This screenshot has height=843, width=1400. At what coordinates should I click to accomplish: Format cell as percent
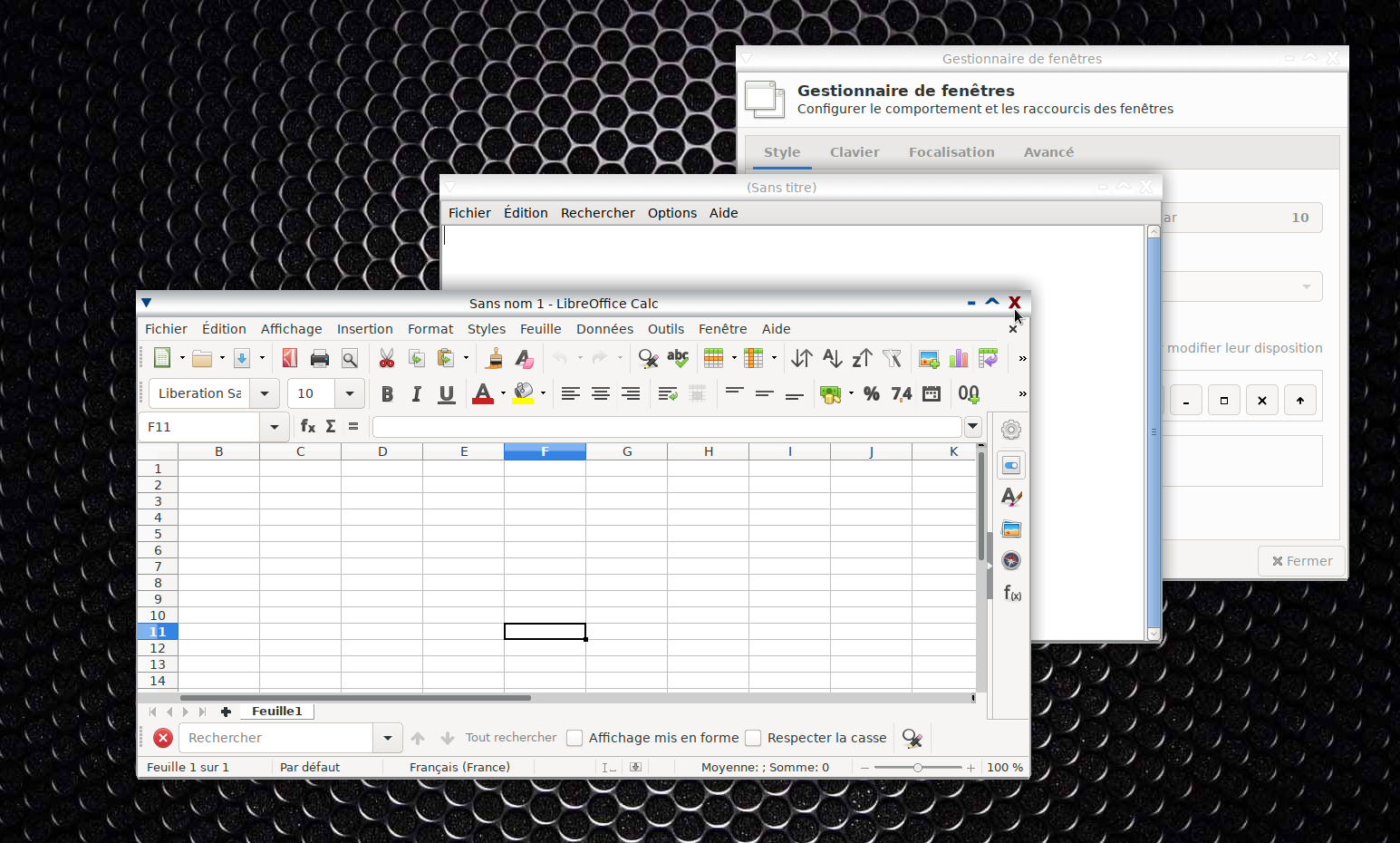[872, 393]
